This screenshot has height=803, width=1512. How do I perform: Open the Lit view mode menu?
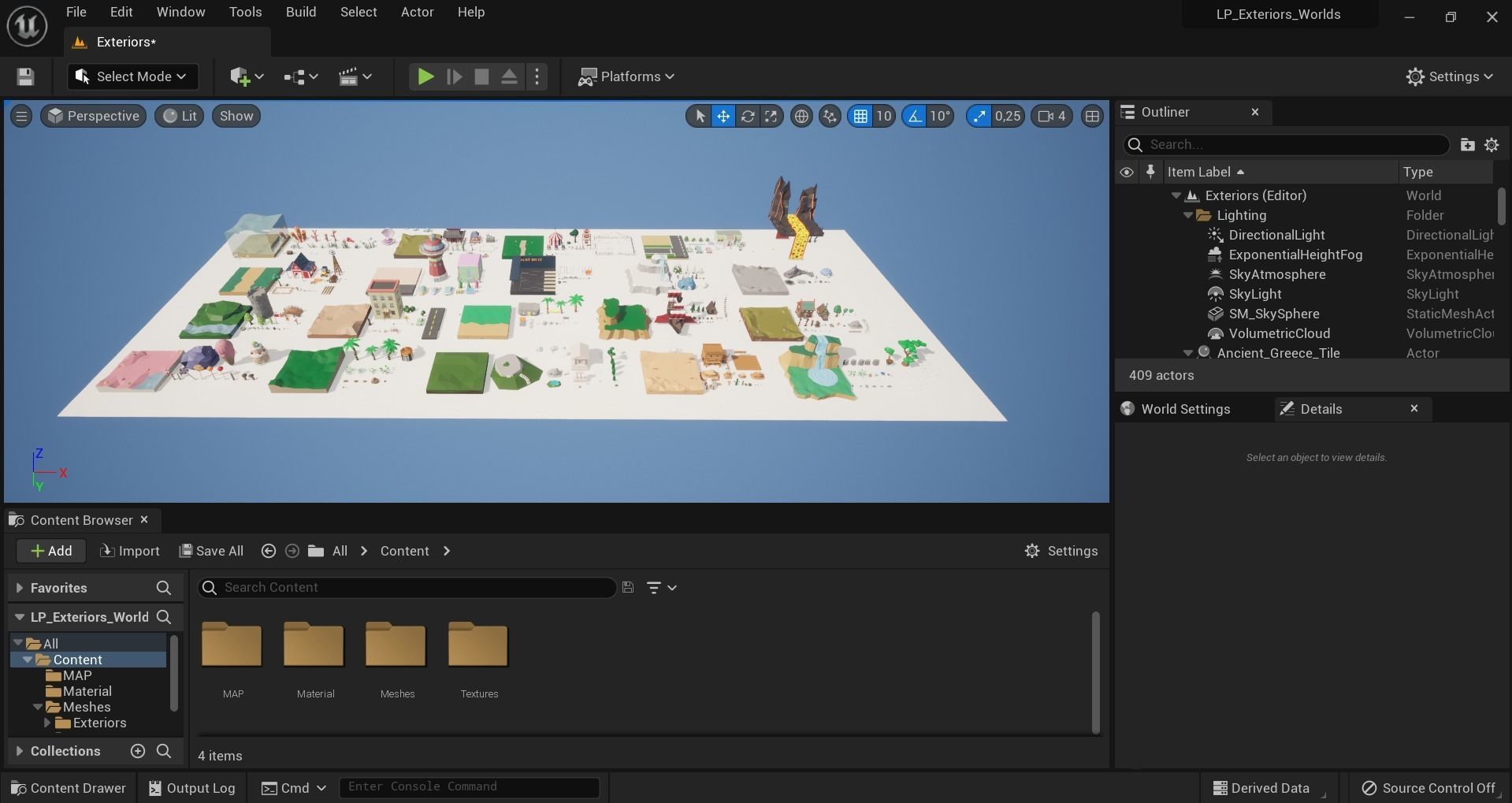pos(180,116)
